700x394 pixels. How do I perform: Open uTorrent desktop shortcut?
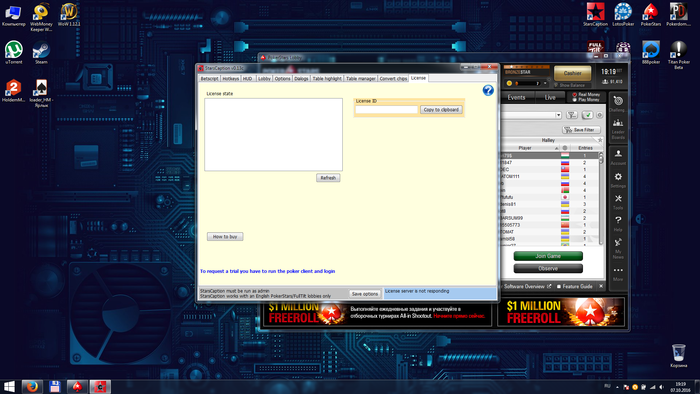13,52
